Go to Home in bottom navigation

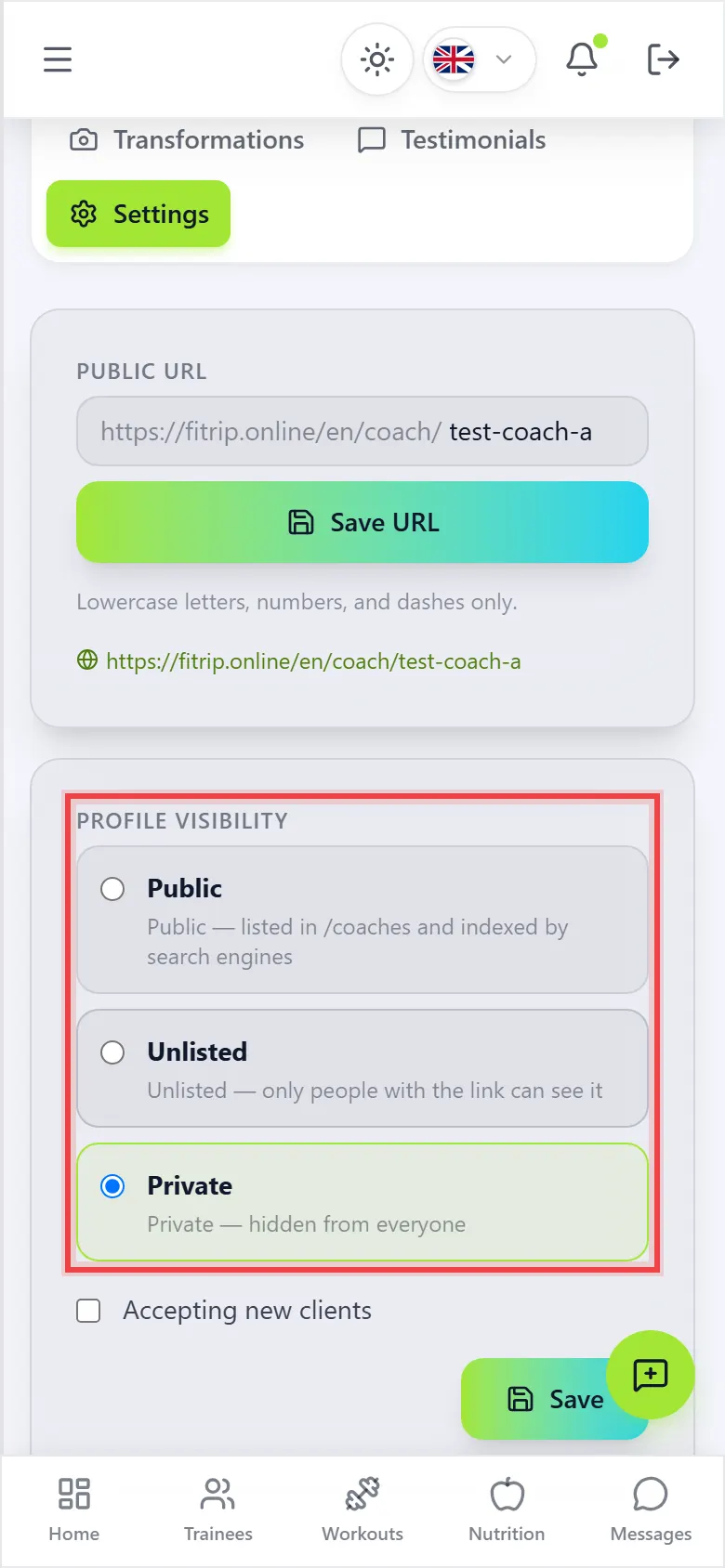[74, 1509]
